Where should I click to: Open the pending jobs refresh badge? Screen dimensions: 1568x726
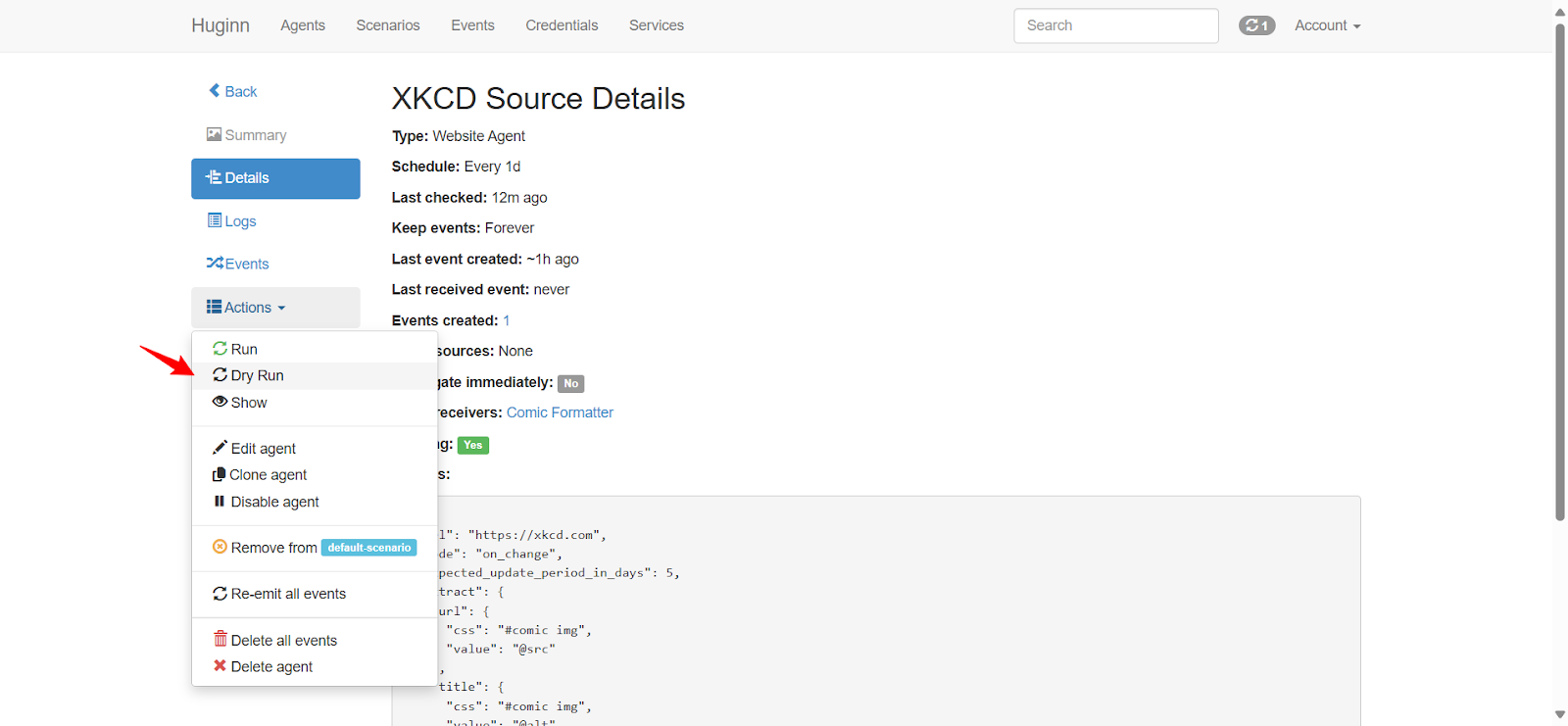coord(1256,25)
